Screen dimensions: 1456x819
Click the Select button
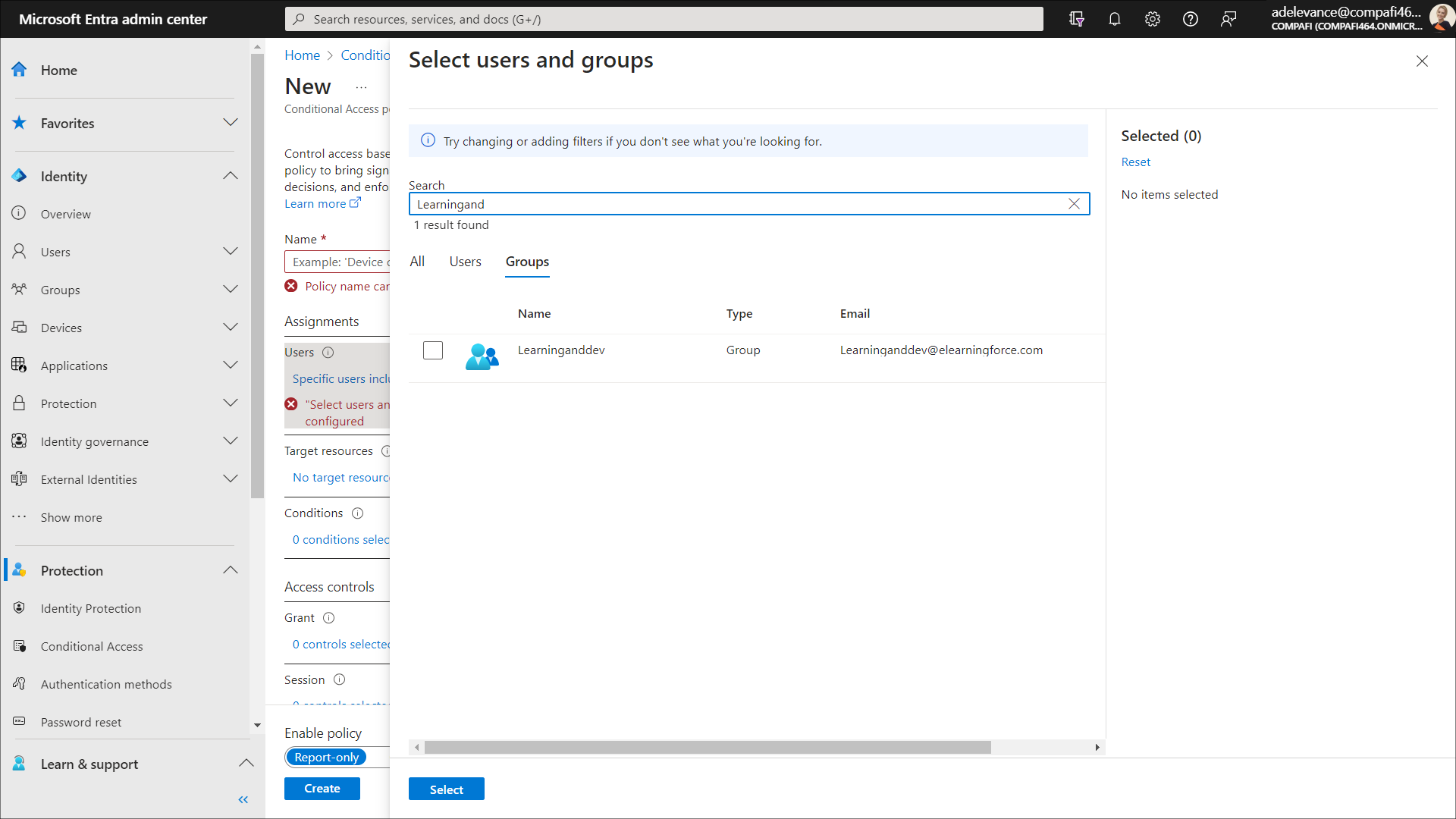tap(447, 789)
